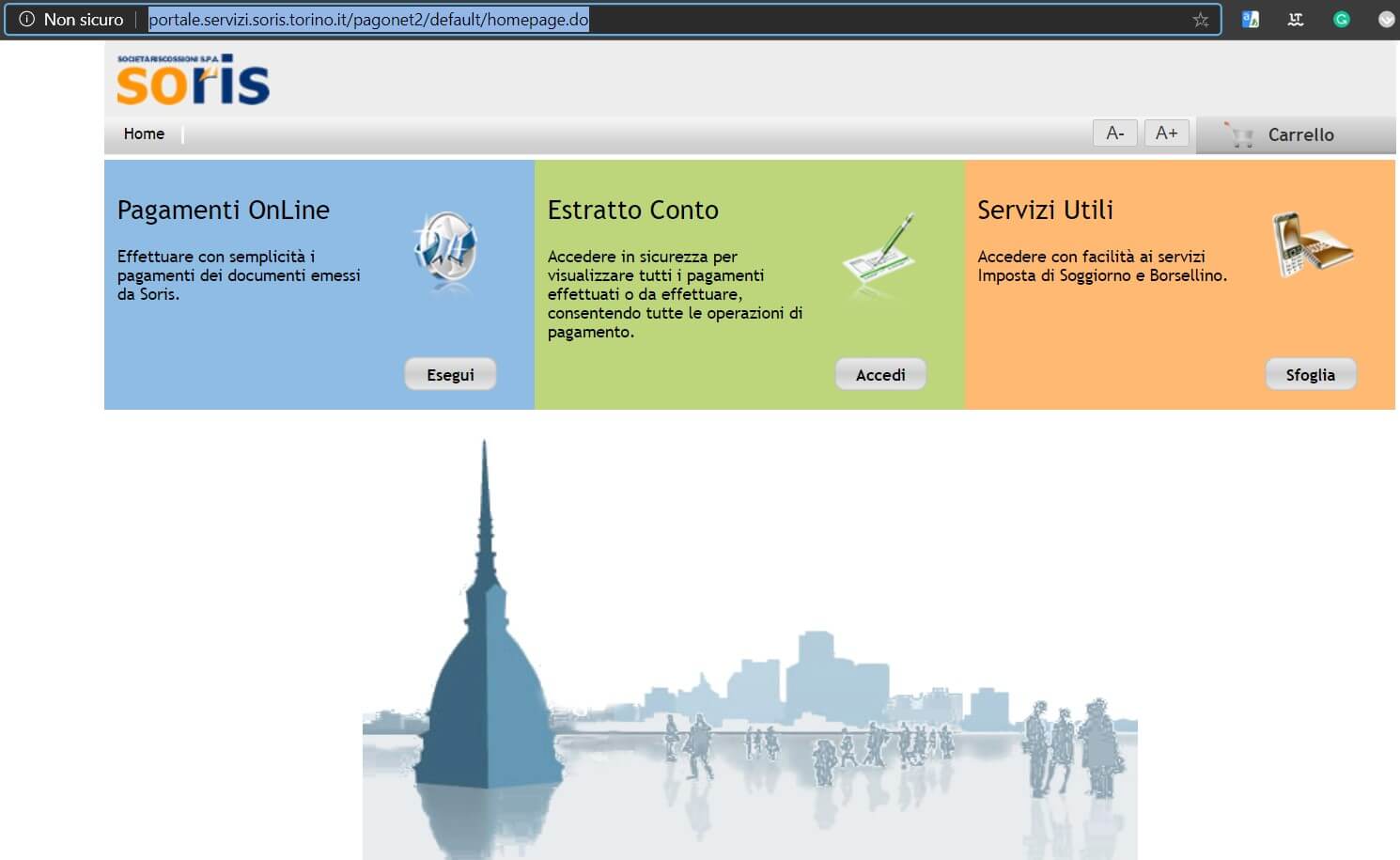The image size is (1400, 860).
Task: Decrease font size with A- button
Action: pyautogui.click(x=1114, y=133)
